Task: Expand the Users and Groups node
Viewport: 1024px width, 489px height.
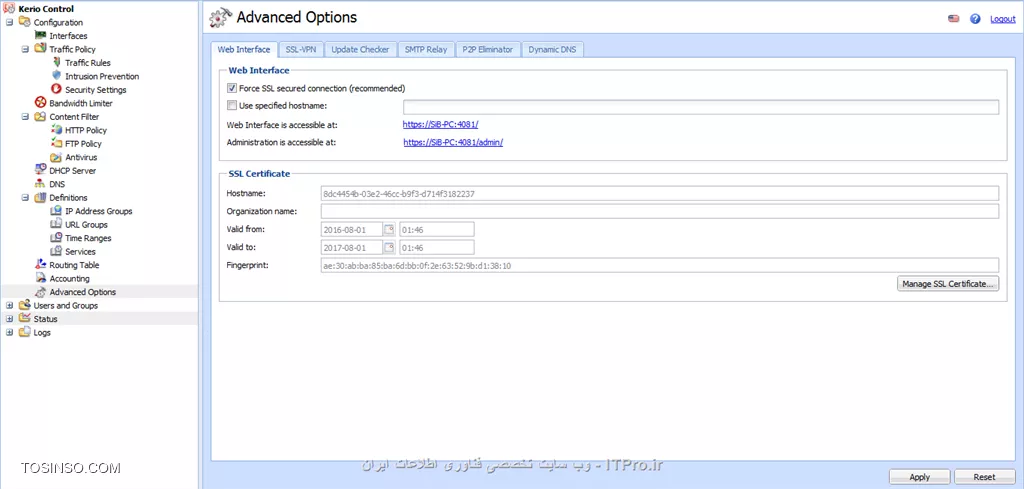Action: tap(9, 306)
